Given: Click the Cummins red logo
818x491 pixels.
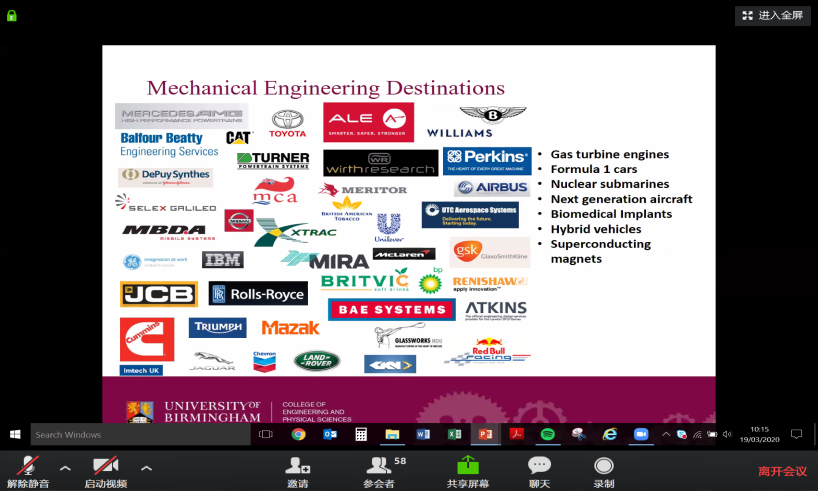Looking at the screenshot, I should tap(147, 340).
